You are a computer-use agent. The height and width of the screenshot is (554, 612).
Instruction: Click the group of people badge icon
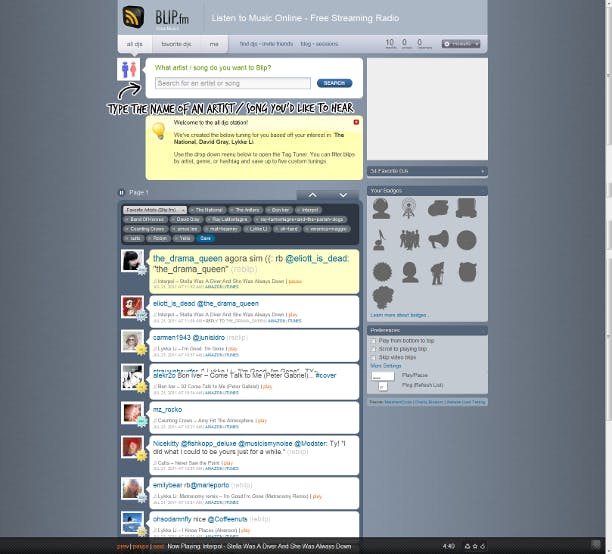pyautogui.click(x=409, y=239)
